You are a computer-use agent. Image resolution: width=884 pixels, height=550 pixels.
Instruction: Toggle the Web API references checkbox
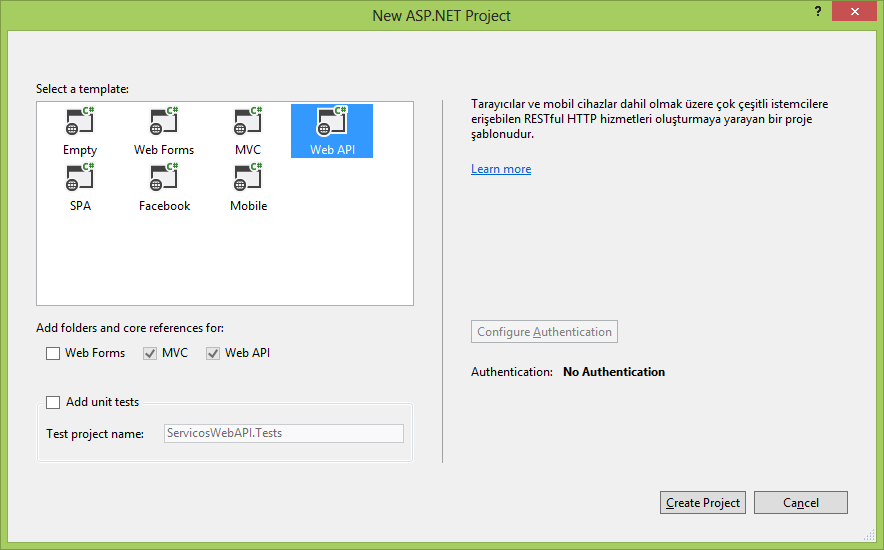(x=213, y=353)
